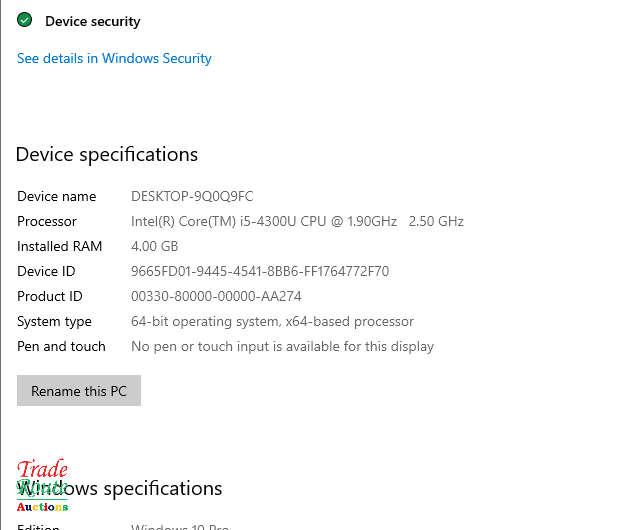Select the Product ID value 00330-80000-00000-AA274
Image resolution: width=631 pixels, height=530 pixels.
[216, 296]
